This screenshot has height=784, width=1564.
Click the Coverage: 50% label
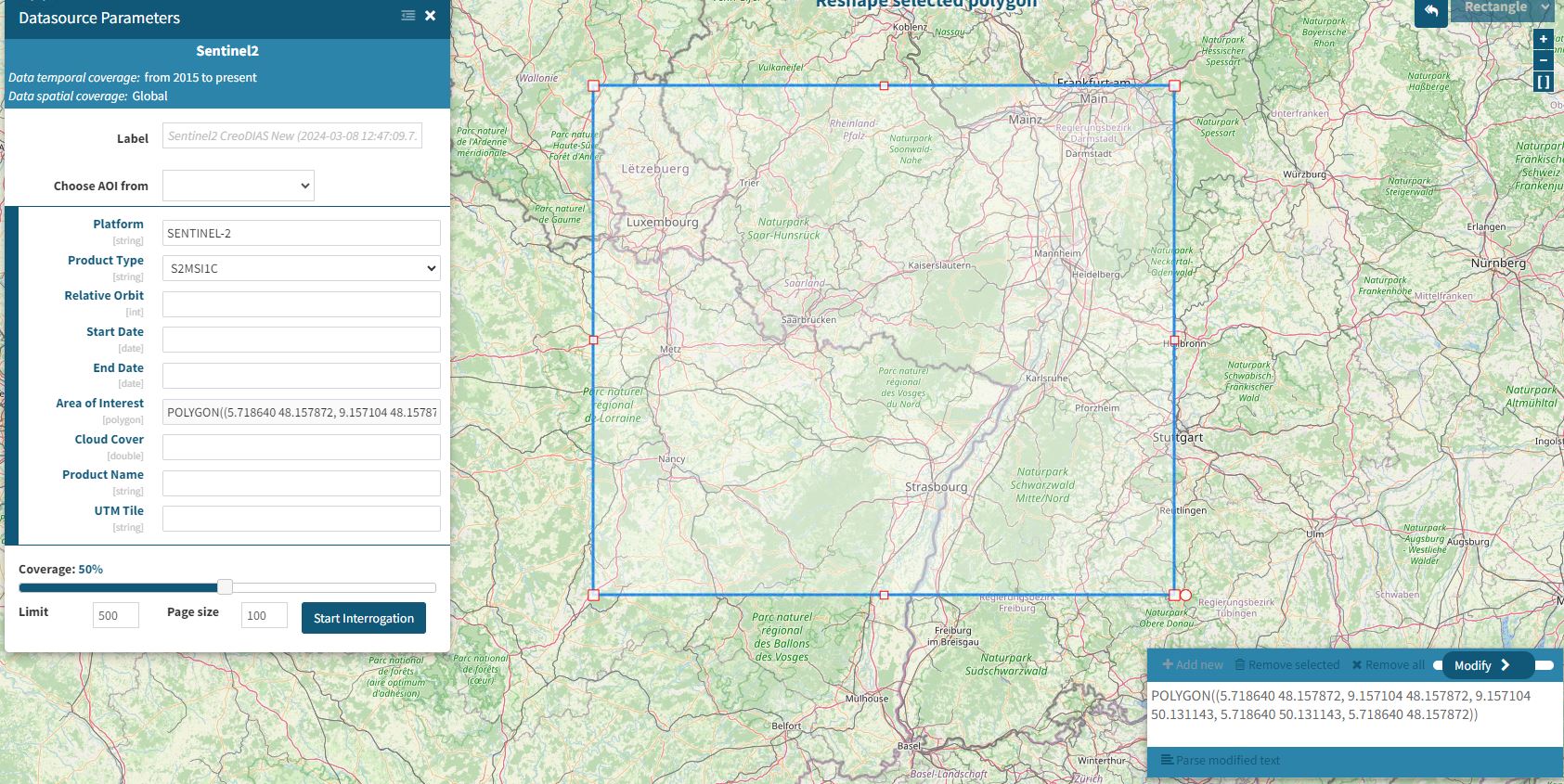click(x=60, y=569)
